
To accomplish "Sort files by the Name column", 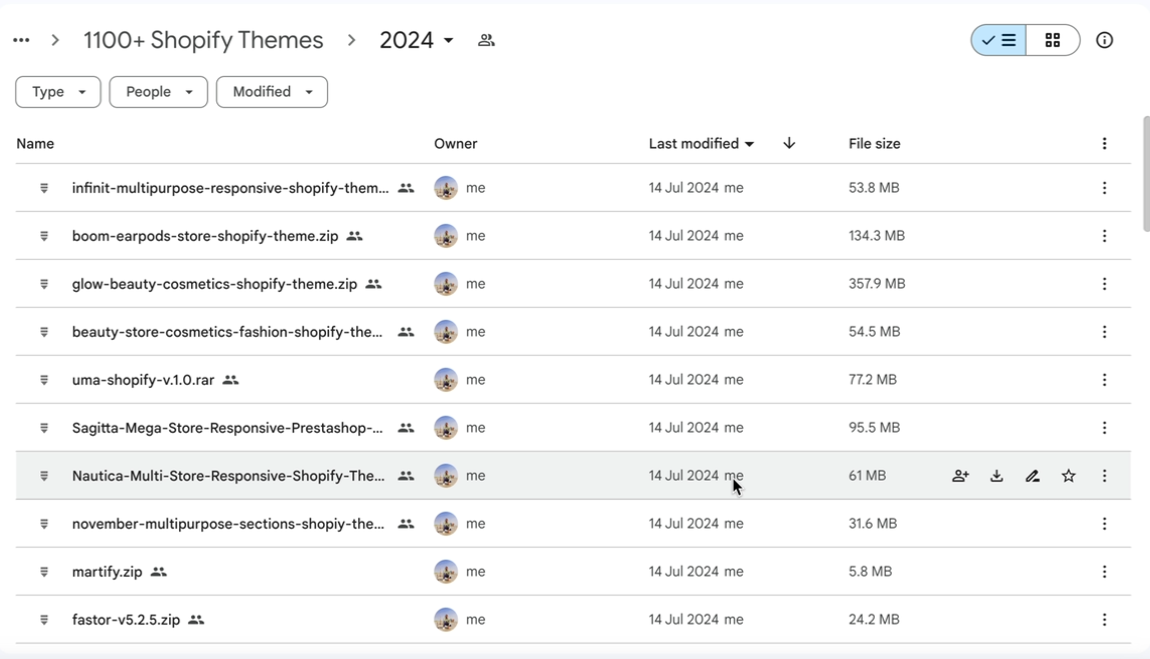I will [35, 144].
